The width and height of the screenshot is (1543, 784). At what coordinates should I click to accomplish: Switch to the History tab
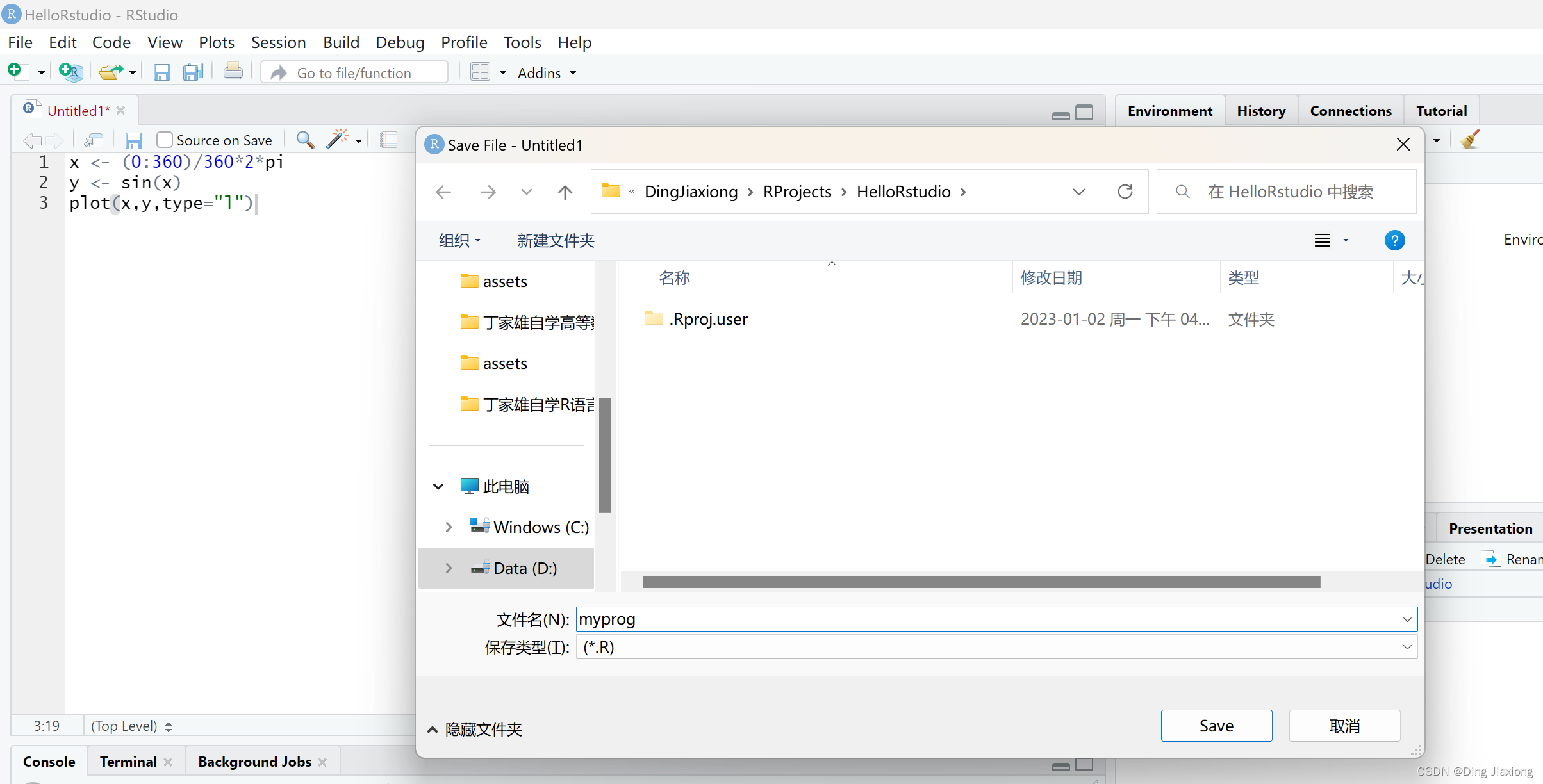pyautogui.click(x=1260, y=110)
